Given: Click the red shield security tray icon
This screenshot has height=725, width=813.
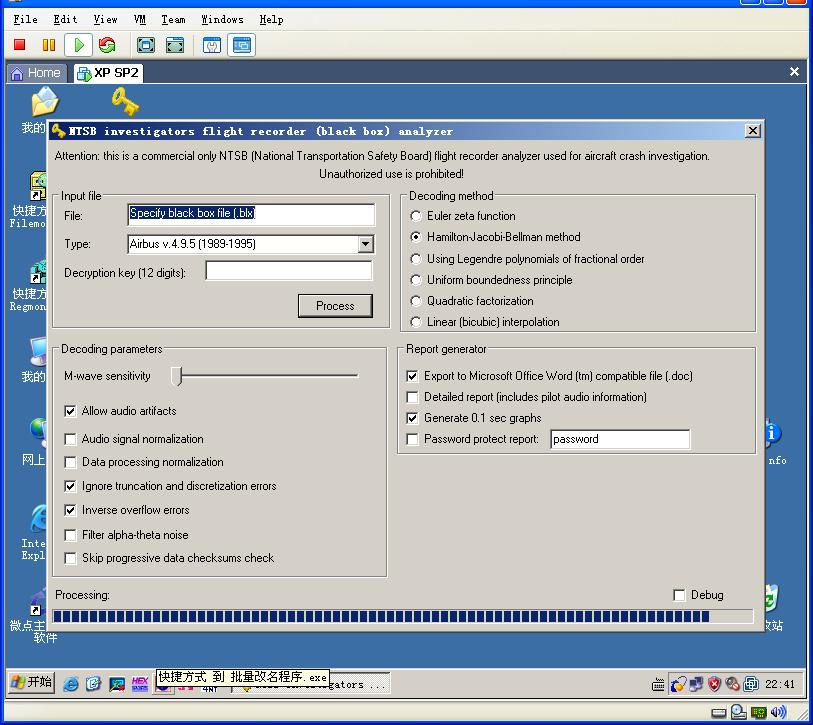Looking at the screenshot, I should pos(714,685).
